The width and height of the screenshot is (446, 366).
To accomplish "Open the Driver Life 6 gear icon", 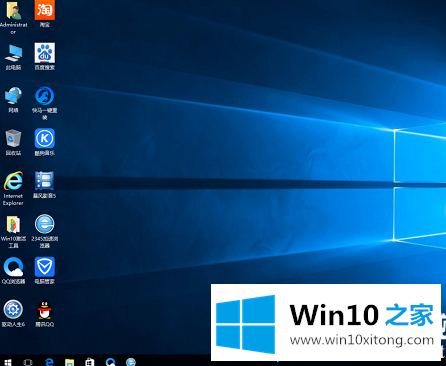I will tap(13, 309).
